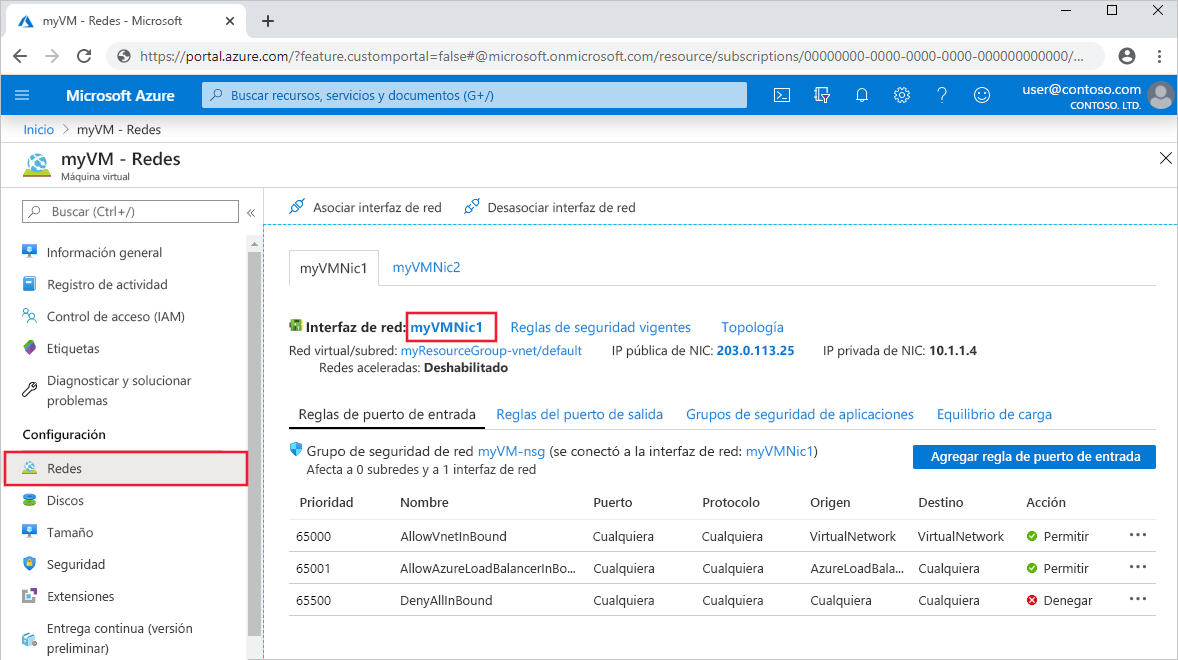View notifications via the bell icon
This screenshot has width=1178, height=660.
[861, 95]
